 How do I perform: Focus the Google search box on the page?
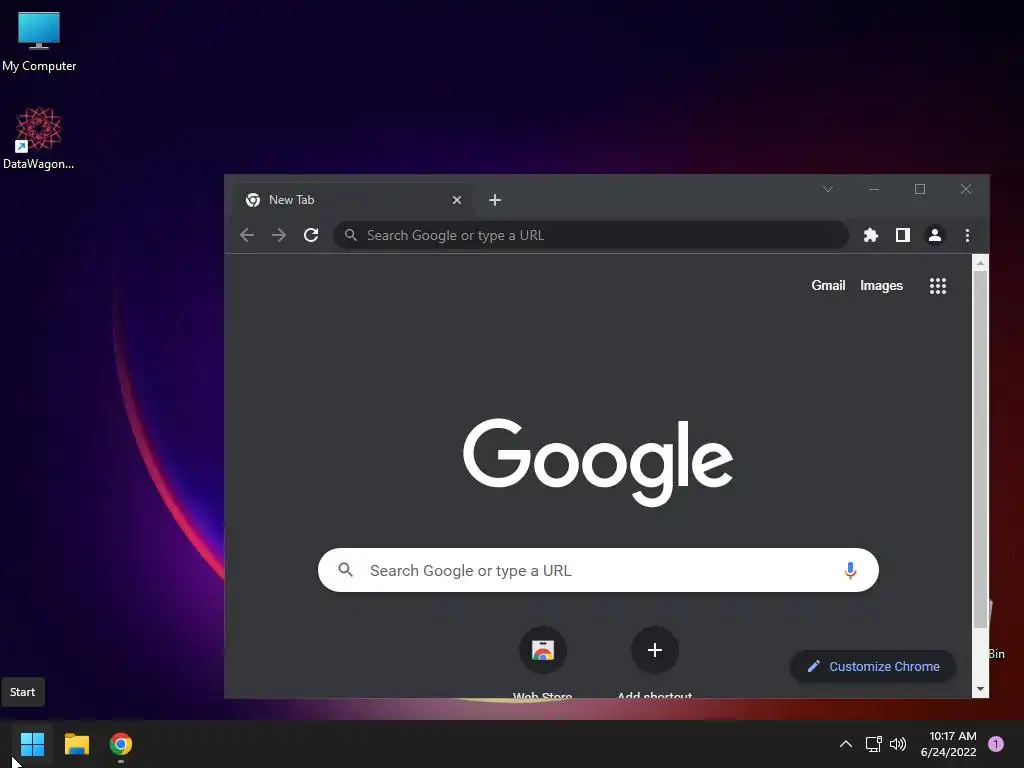click(x=598, y=570)
